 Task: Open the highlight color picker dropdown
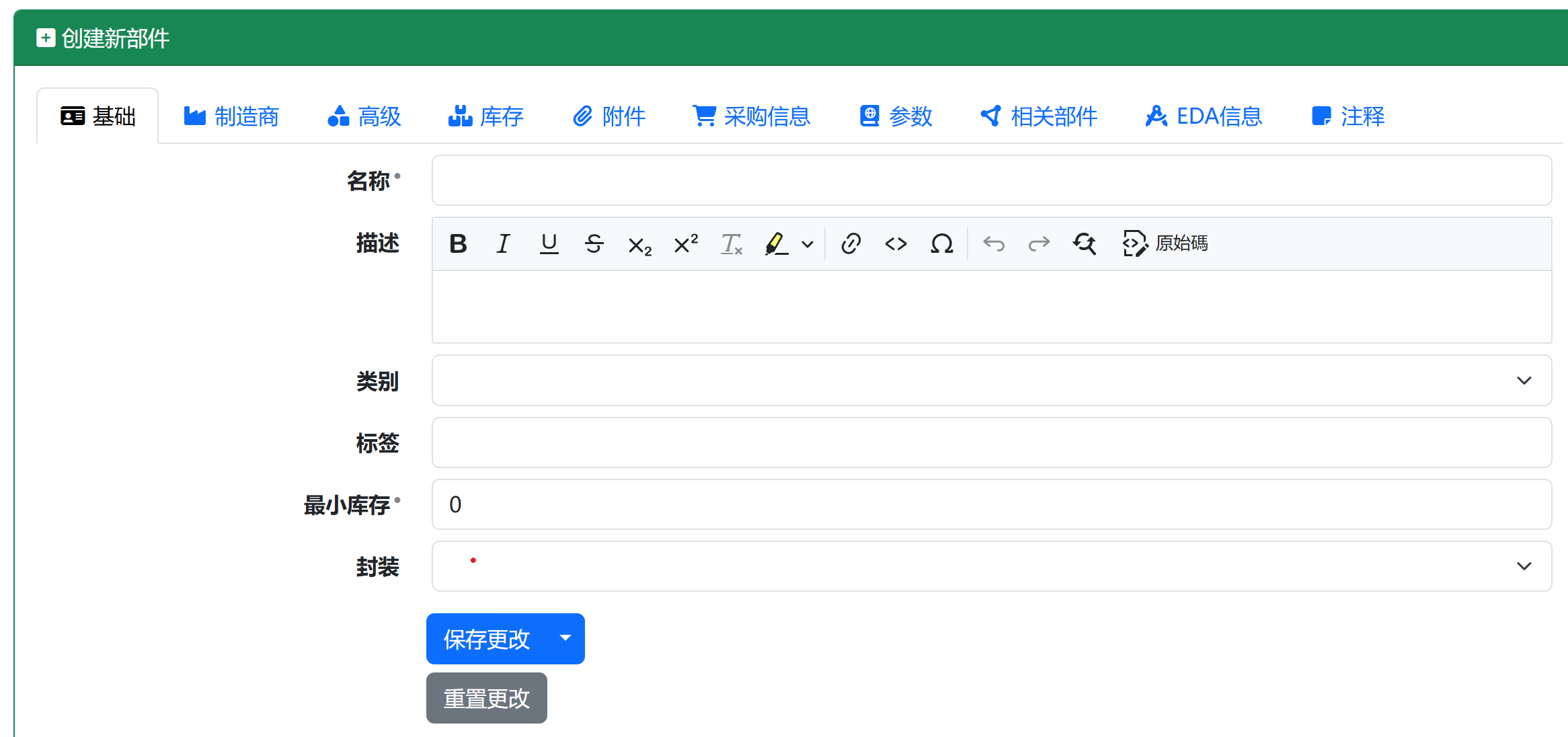tap(807, 243)
